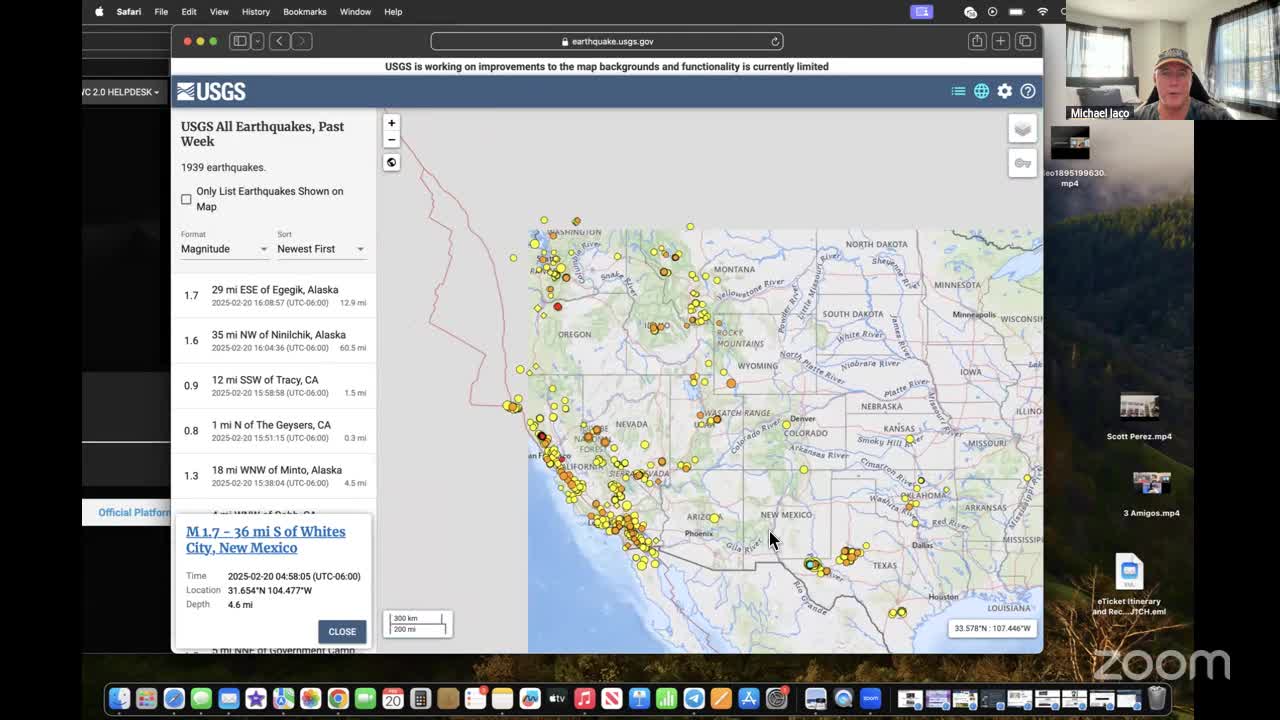Reload the earthquake.usgs.gov page

[x=775, y=41]
